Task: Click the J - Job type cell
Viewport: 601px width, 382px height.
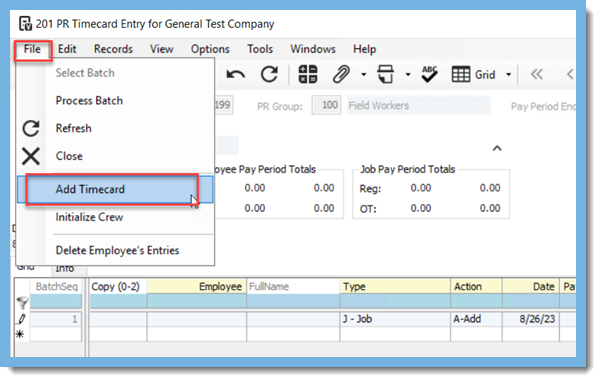Action: point(395,320)
